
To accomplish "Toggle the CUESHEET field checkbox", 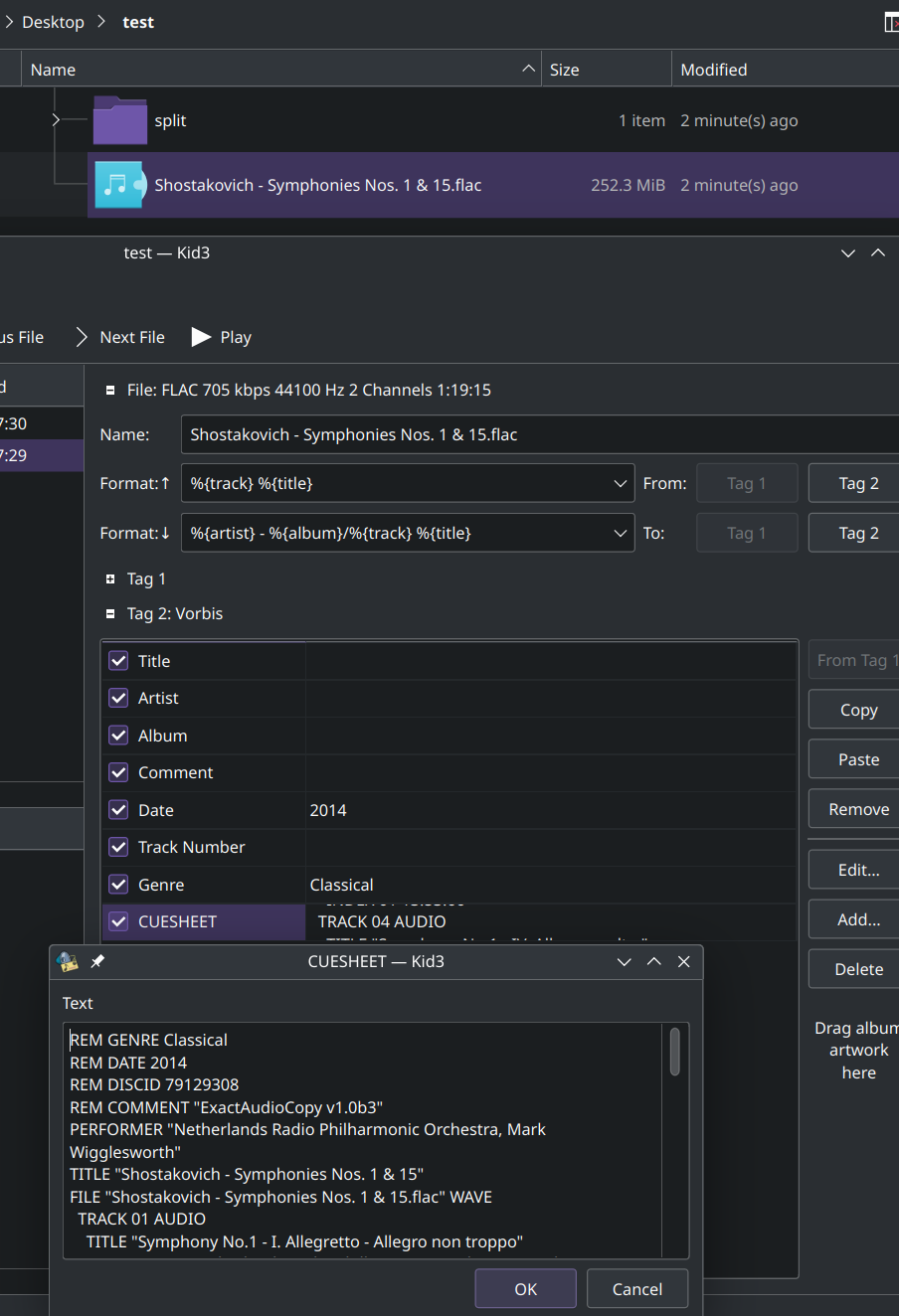I will 118,921.
